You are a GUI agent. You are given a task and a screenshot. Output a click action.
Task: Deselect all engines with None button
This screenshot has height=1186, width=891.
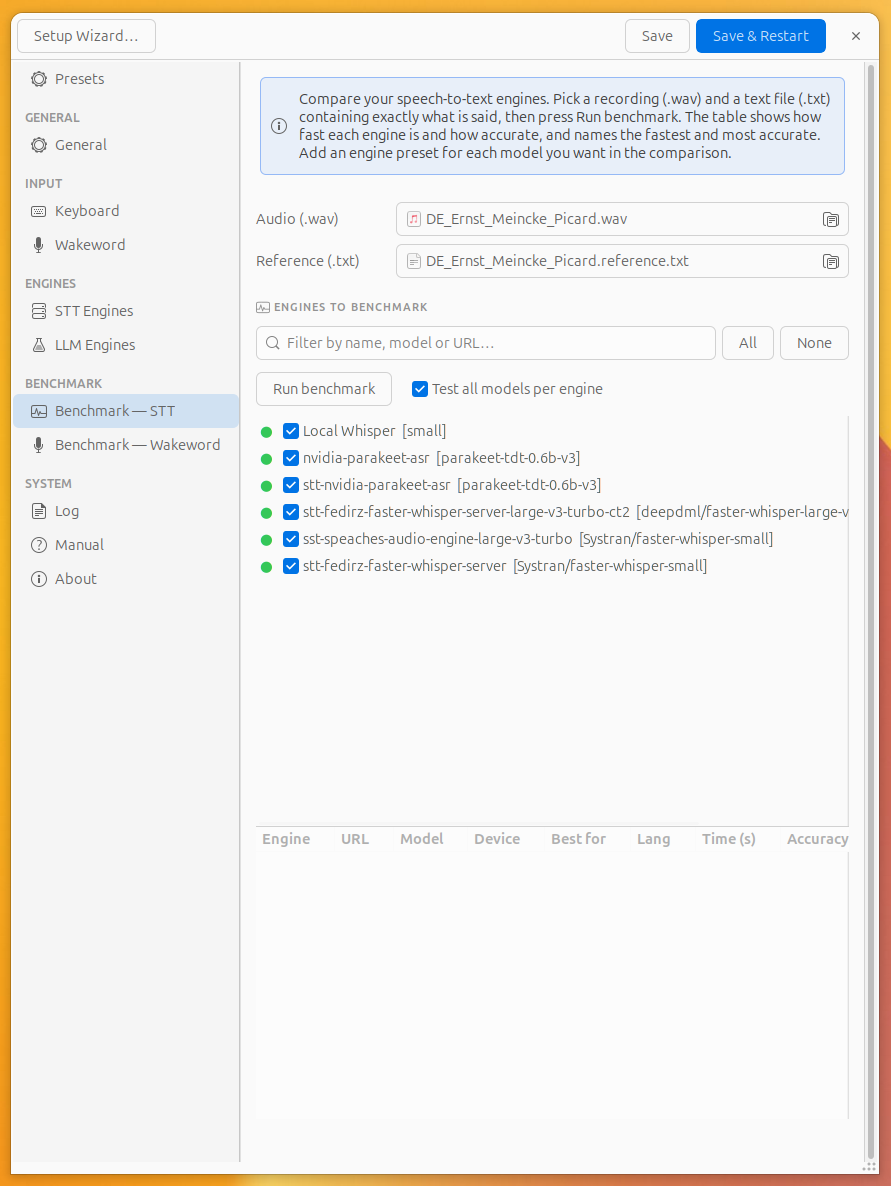(x=814, y=343)
